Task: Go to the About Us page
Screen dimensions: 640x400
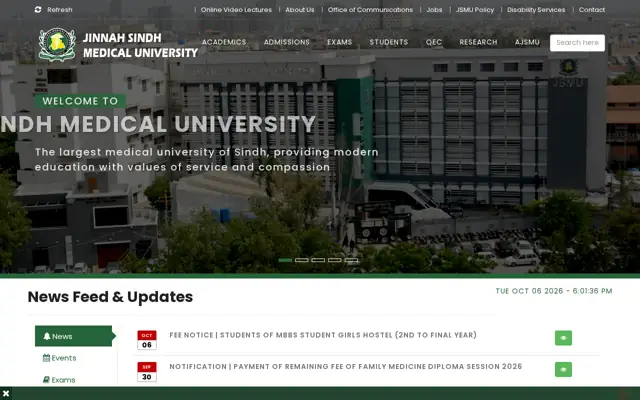Action: [x=300, y=9]
